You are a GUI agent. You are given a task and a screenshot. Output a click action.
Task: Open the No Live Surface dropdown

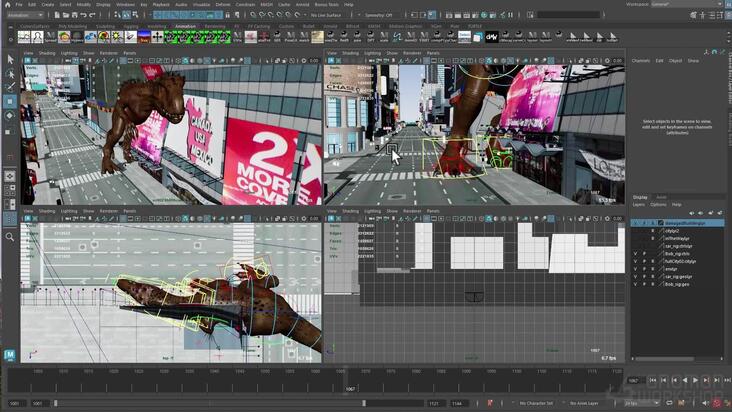[x=325, y=15]
